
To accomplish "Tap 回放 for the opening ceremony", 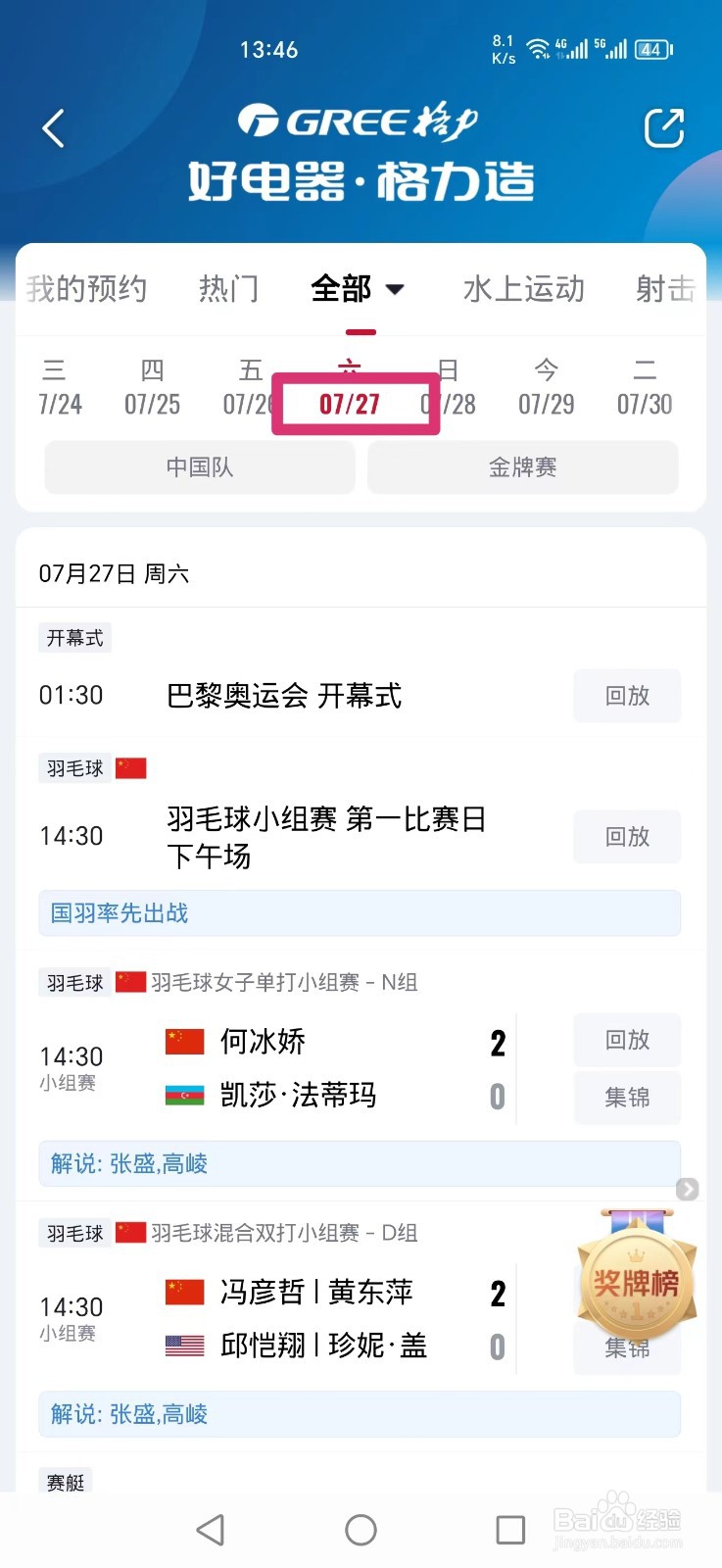I will (627, 696).
